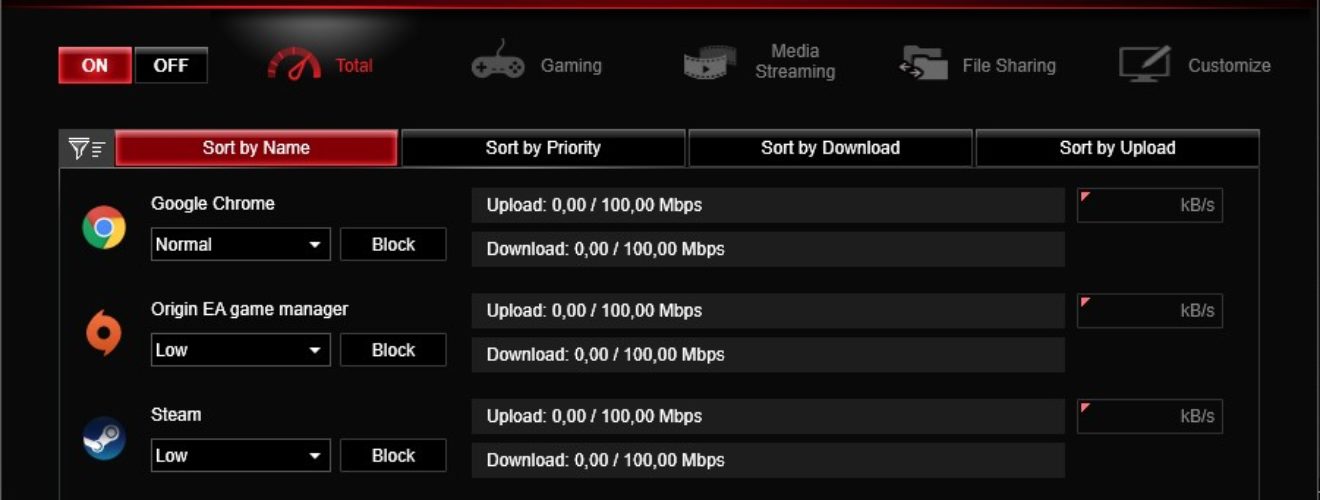
Task: Select the Sort by Upload tab
Action: click(1117, 148)
